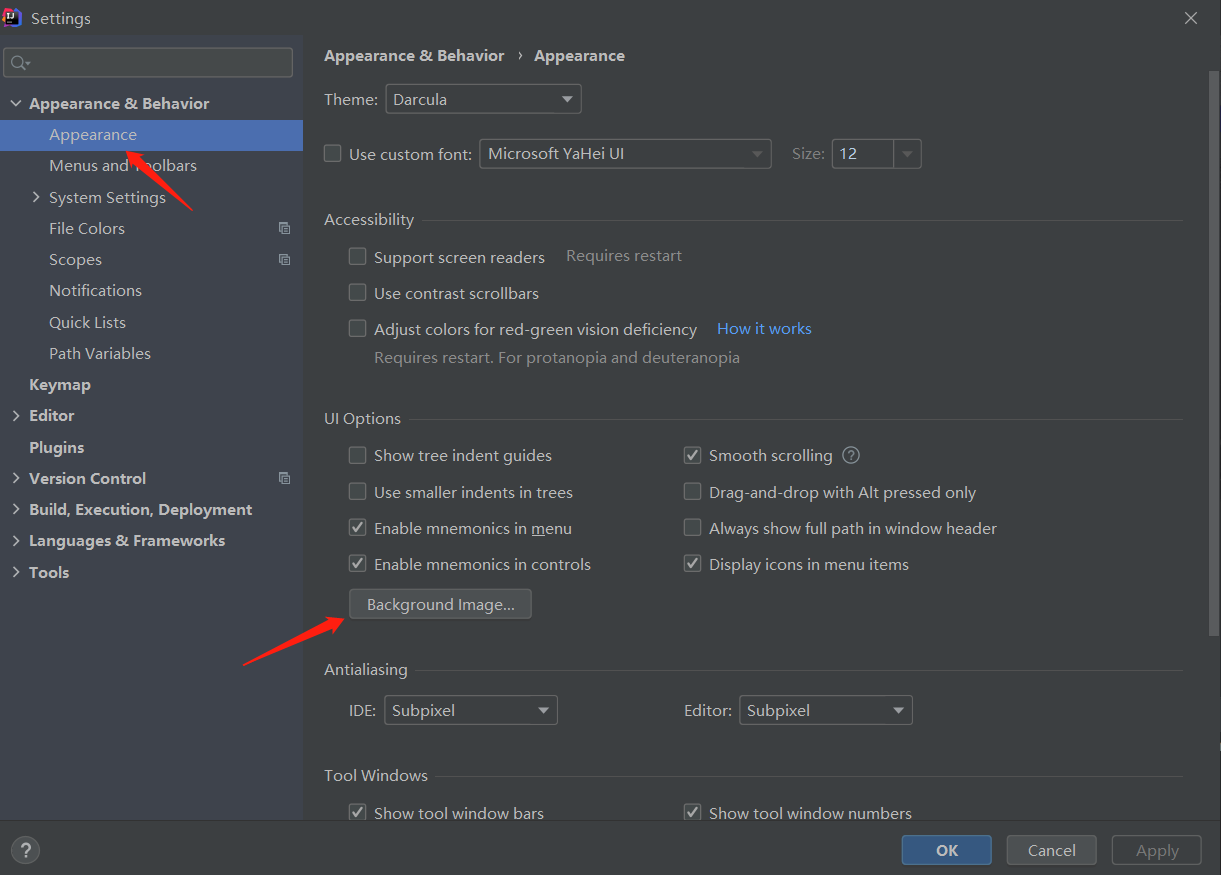Check Always show full path in window header

click(692, 528)
